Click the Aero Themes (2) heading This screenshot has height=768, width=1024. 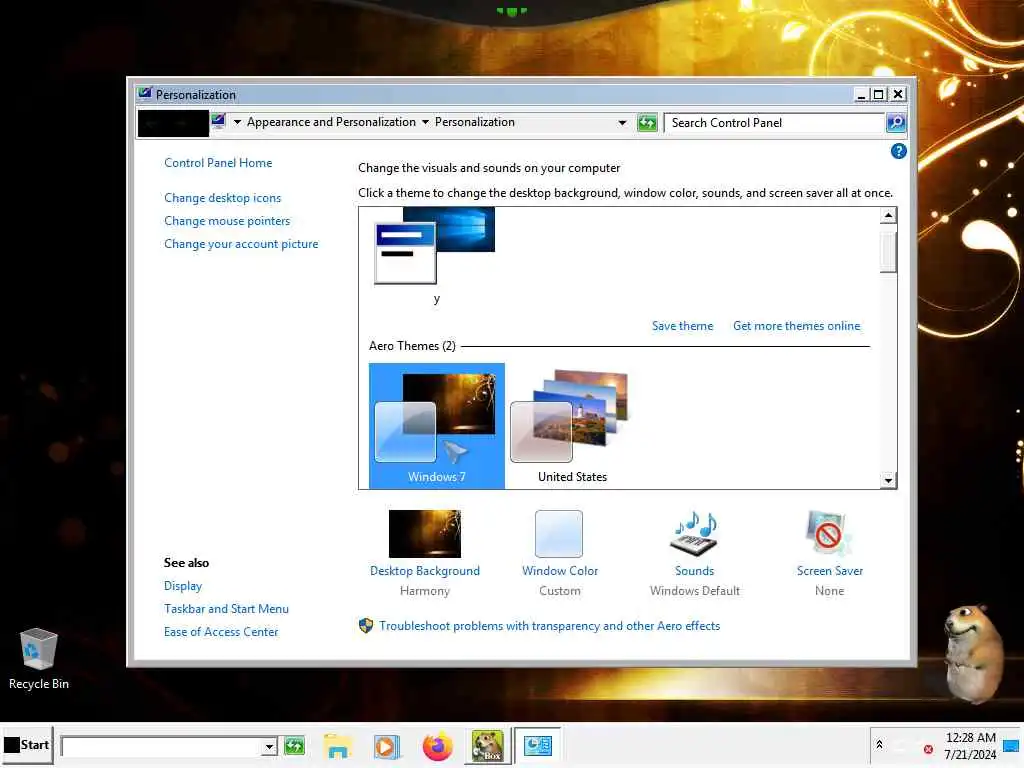(412, 346)
